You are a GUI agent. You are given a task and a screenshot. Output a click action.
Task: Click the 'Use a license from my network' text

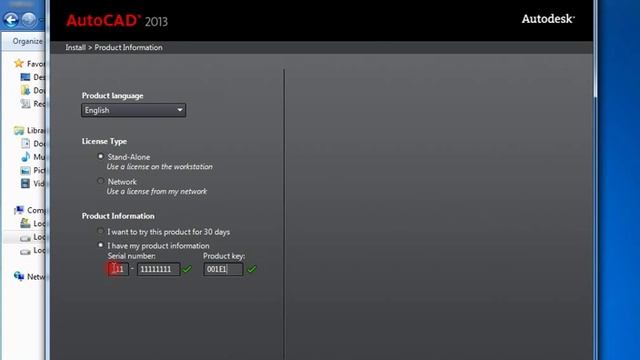157,191
